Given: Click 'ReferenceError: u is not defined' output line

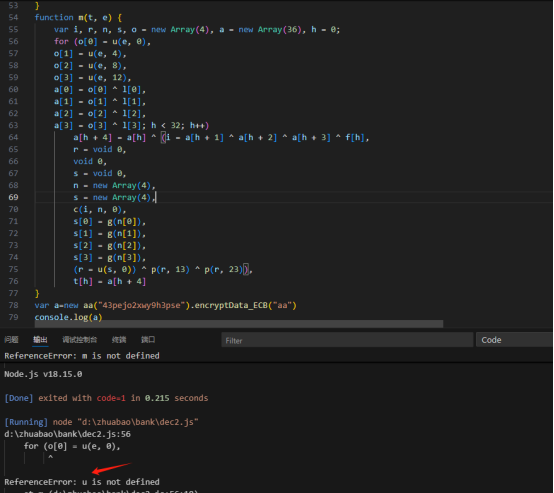Looking at the screenshot, I should tap(82, 482).
